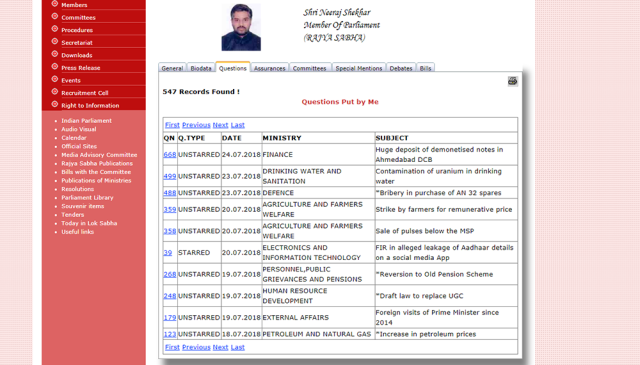
Task: Switch to the Biodata tab
Action: pos(201,68)
